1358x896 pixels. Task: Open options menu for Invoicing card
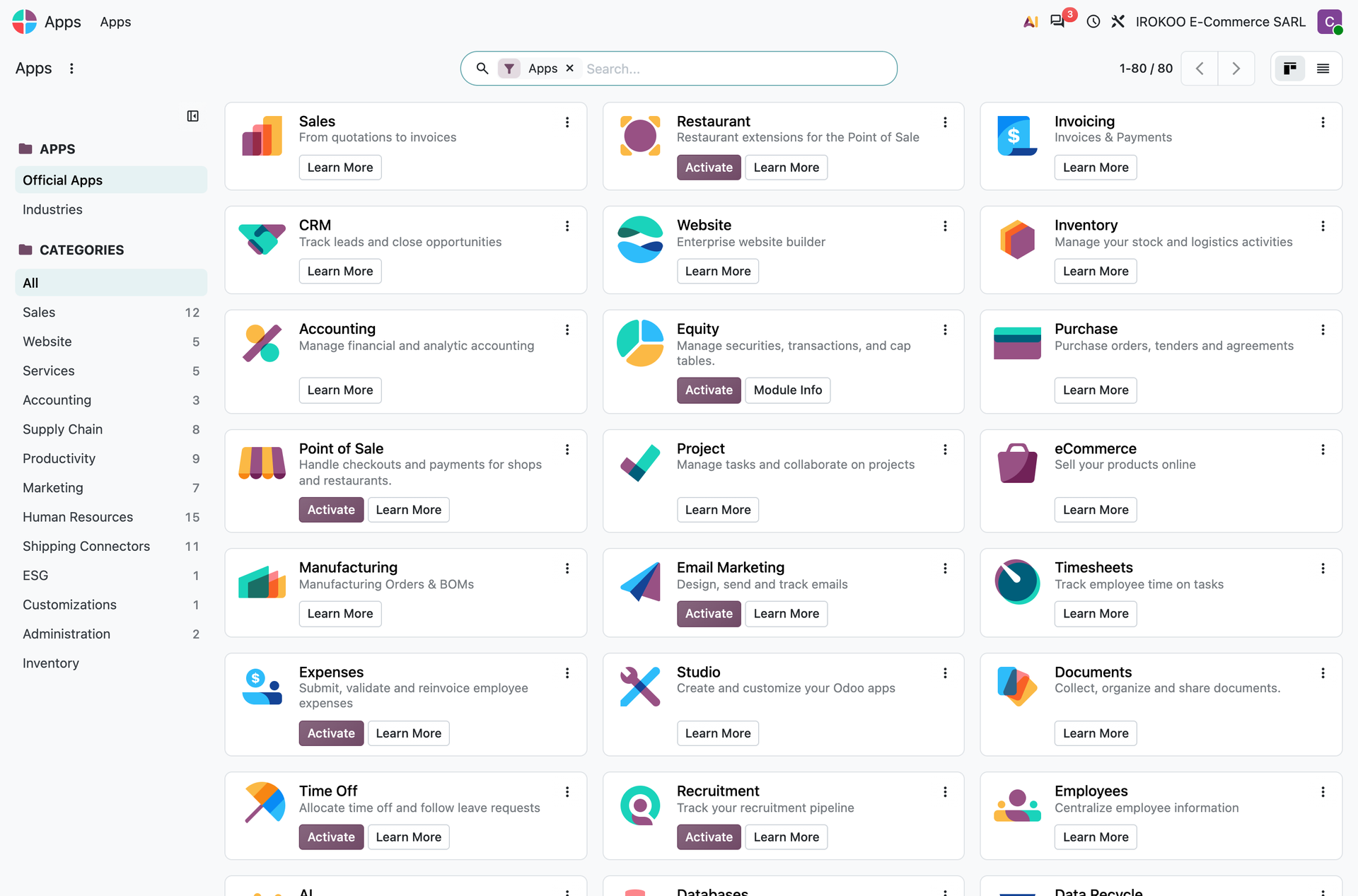(1323, 122)
